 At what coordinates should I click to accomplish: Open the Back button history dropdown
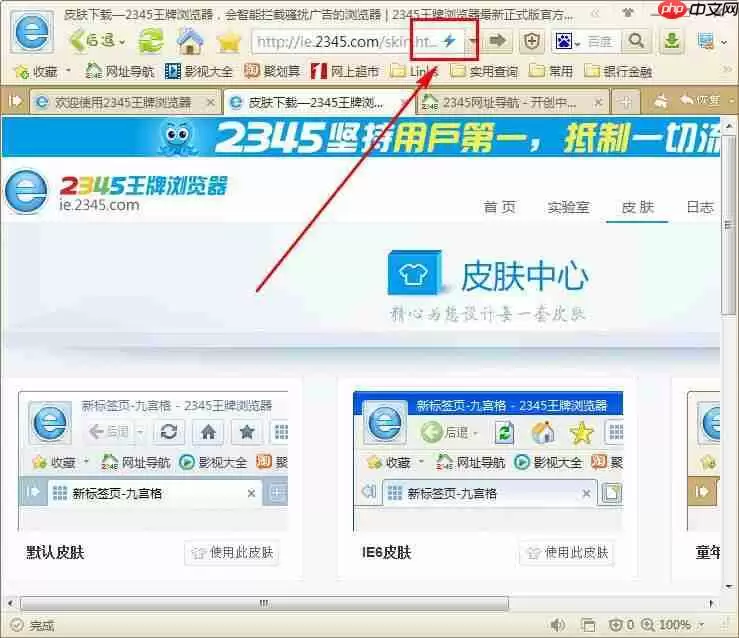coord(122,42)
